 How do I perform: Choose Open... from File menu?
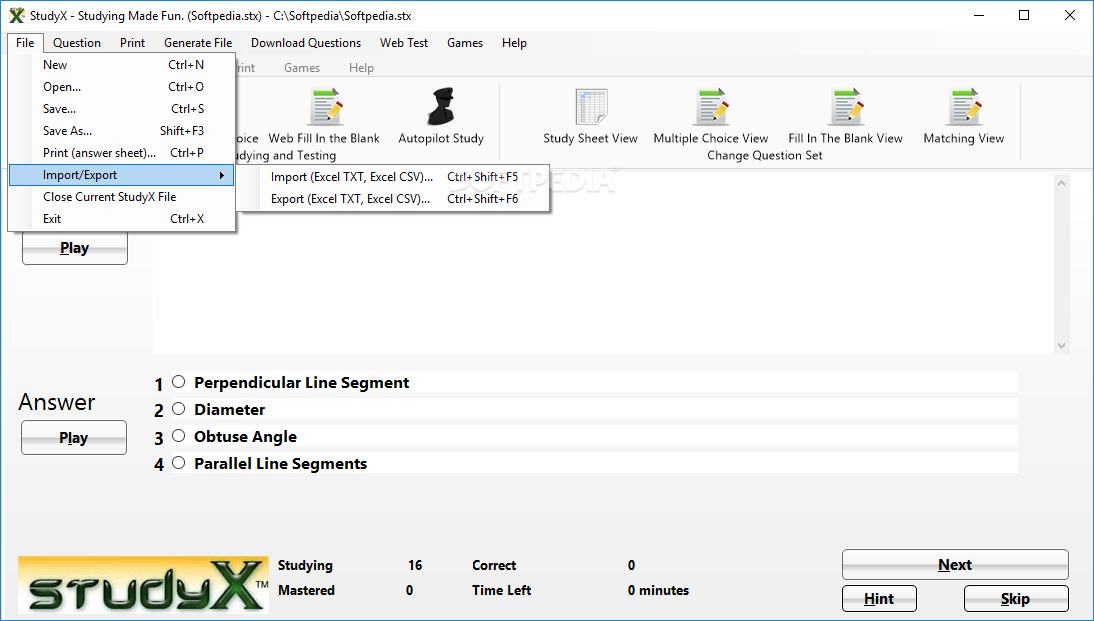[121, 87]
